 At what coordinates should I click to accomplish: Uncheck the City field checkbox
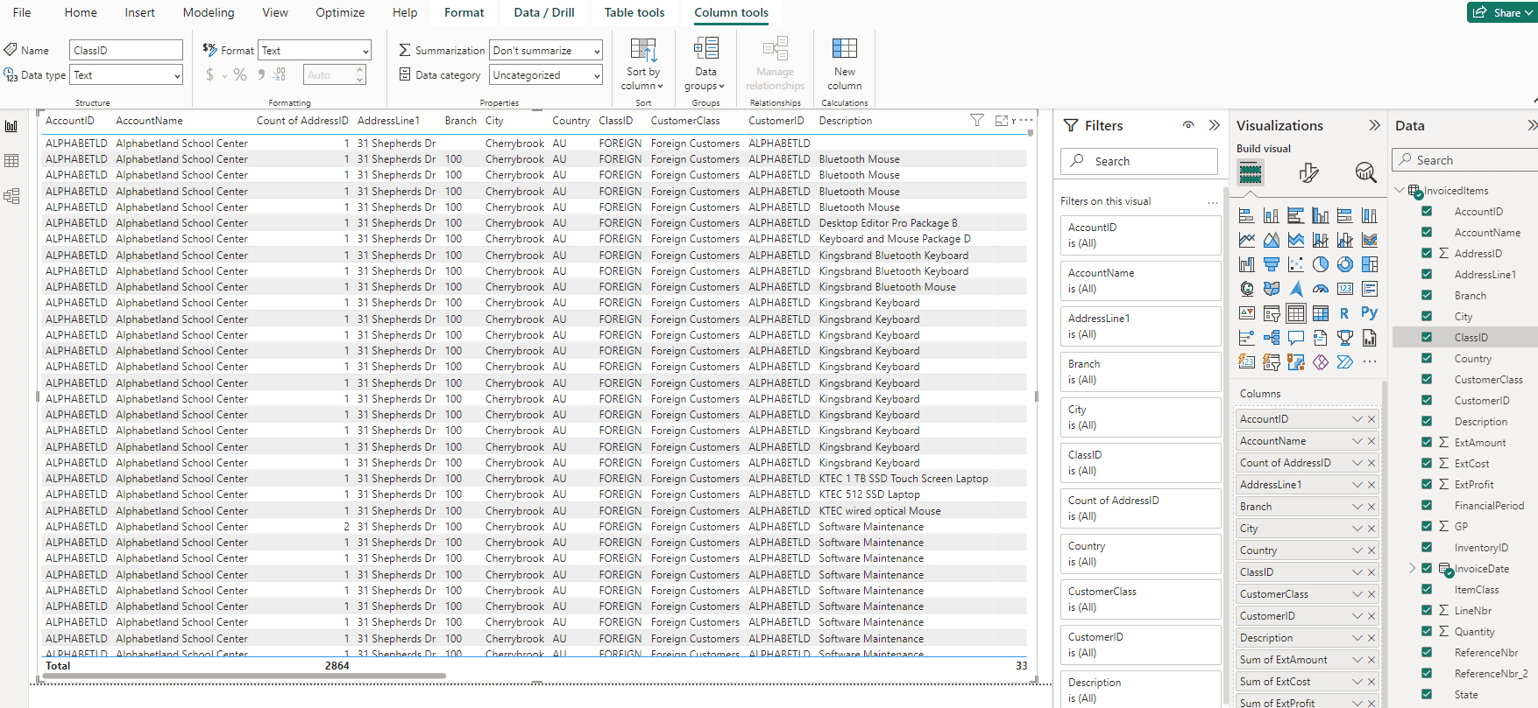[1427, 316]
